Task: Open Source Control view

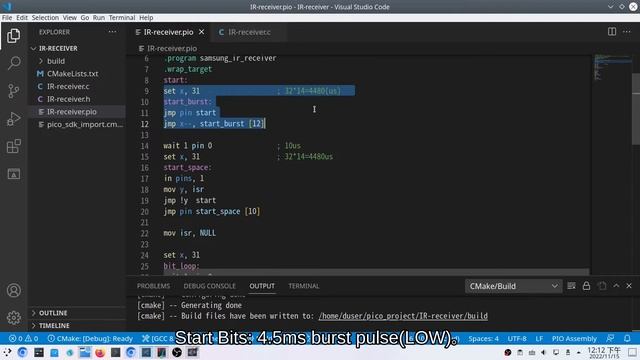Action: [13, 91]
